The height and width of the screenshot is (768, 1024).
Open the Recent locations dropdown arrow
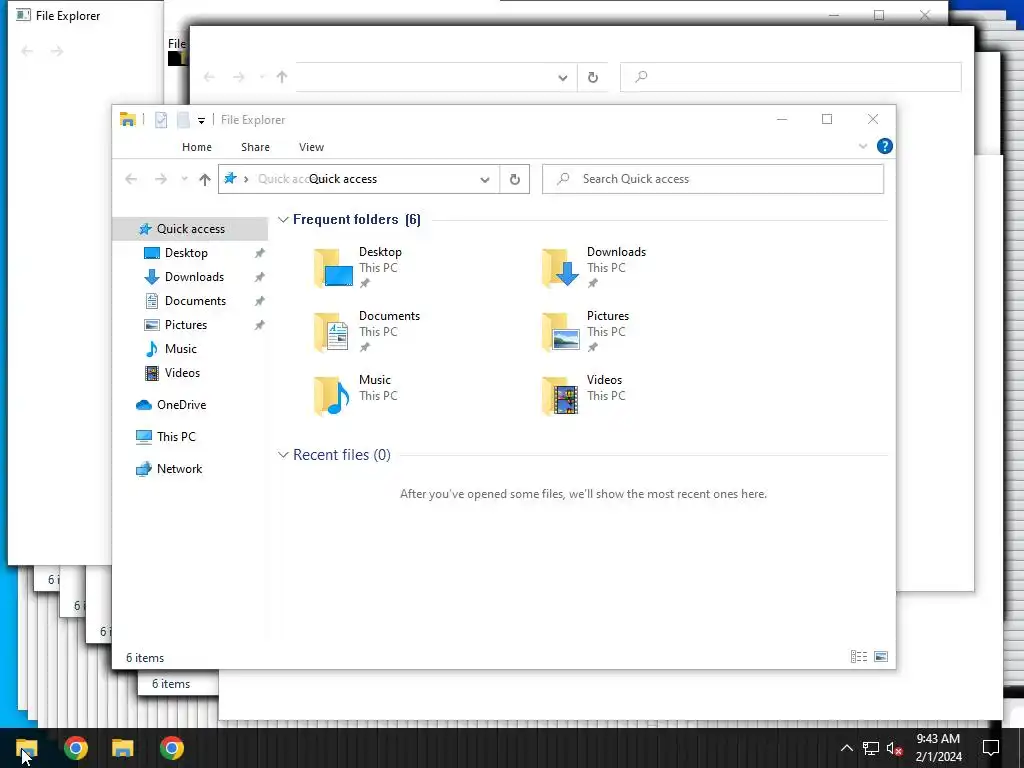click(x=184, y=179)
